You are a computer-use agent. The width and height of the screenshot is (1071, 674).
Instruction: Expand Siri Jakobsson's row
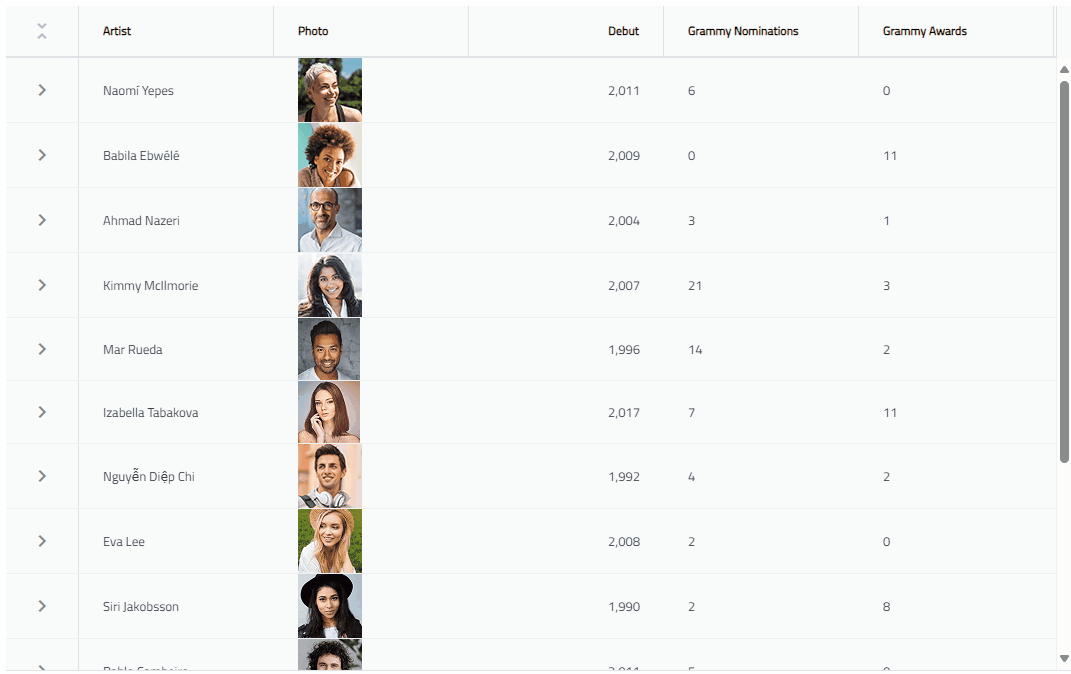tap(42, 606)
